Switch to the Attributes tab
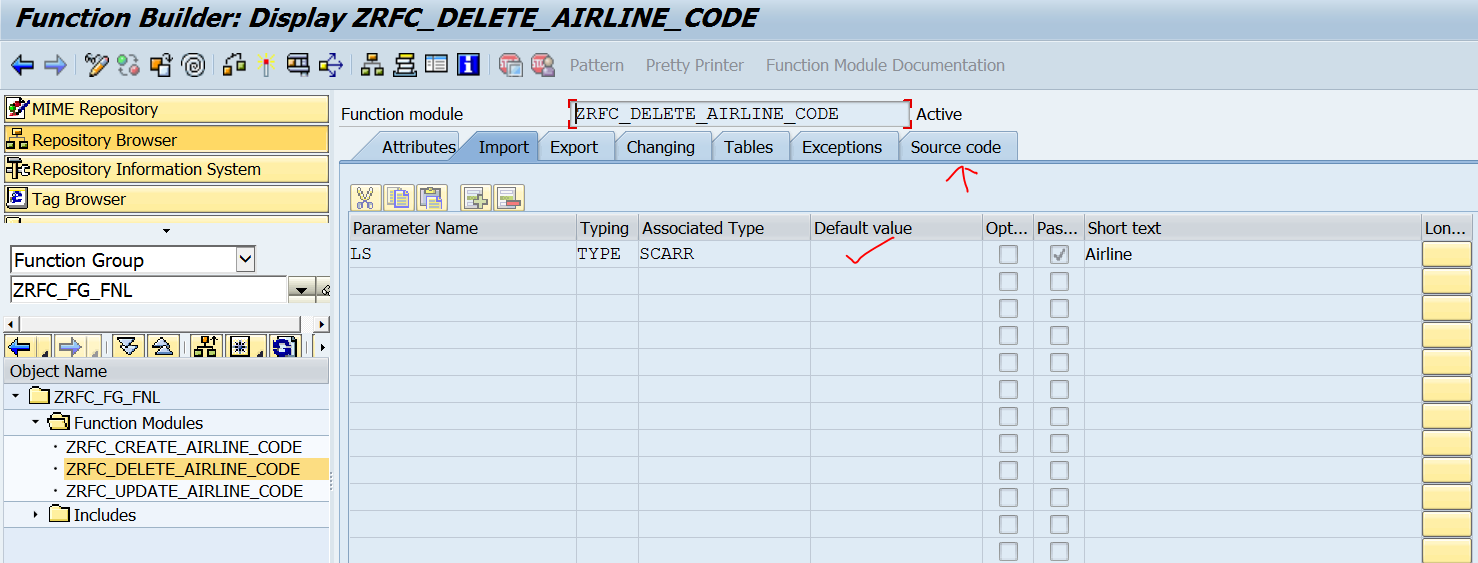 point(418,147)
